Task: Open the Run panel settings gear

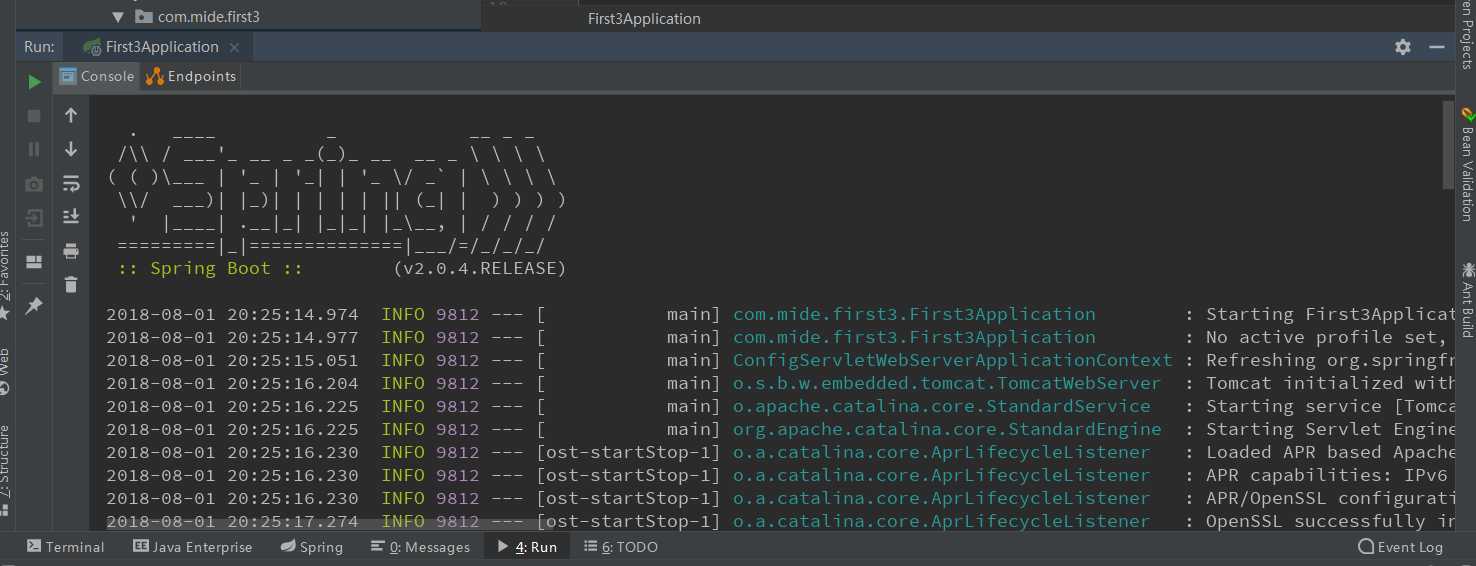Action: click(x=1403, y=47)
